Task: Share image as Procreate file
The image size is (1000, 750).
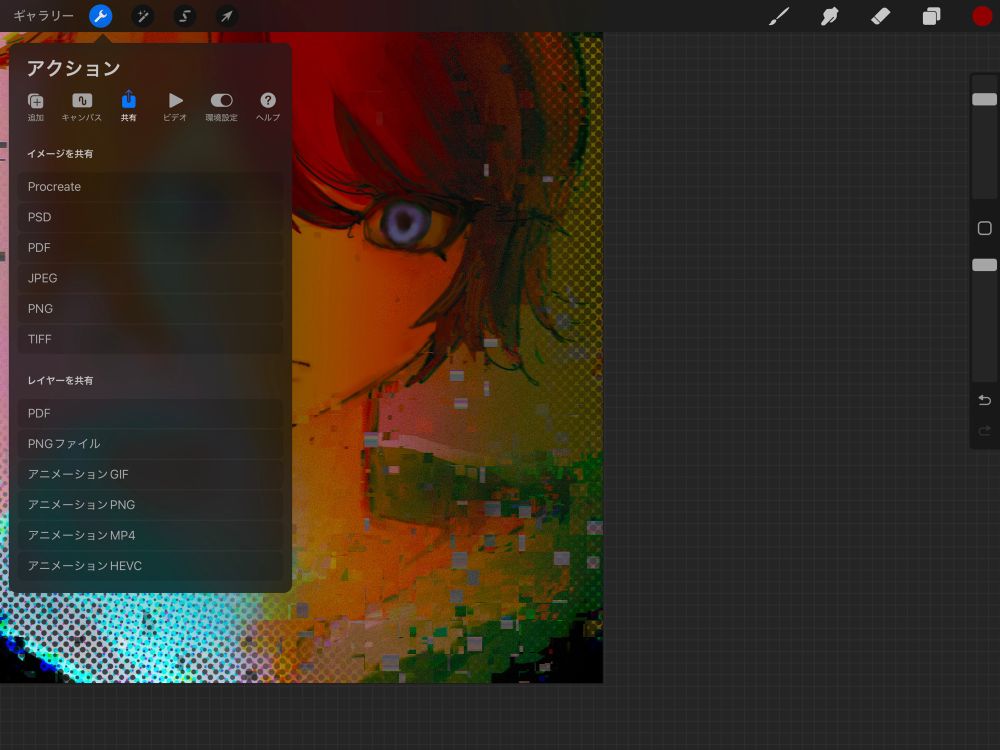Action: pyautogui.click(x=150, y=187)
